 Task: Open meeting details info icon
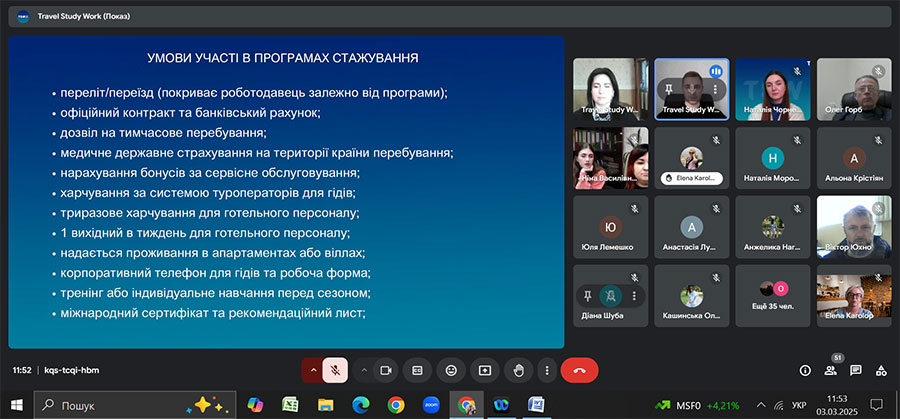805,370
